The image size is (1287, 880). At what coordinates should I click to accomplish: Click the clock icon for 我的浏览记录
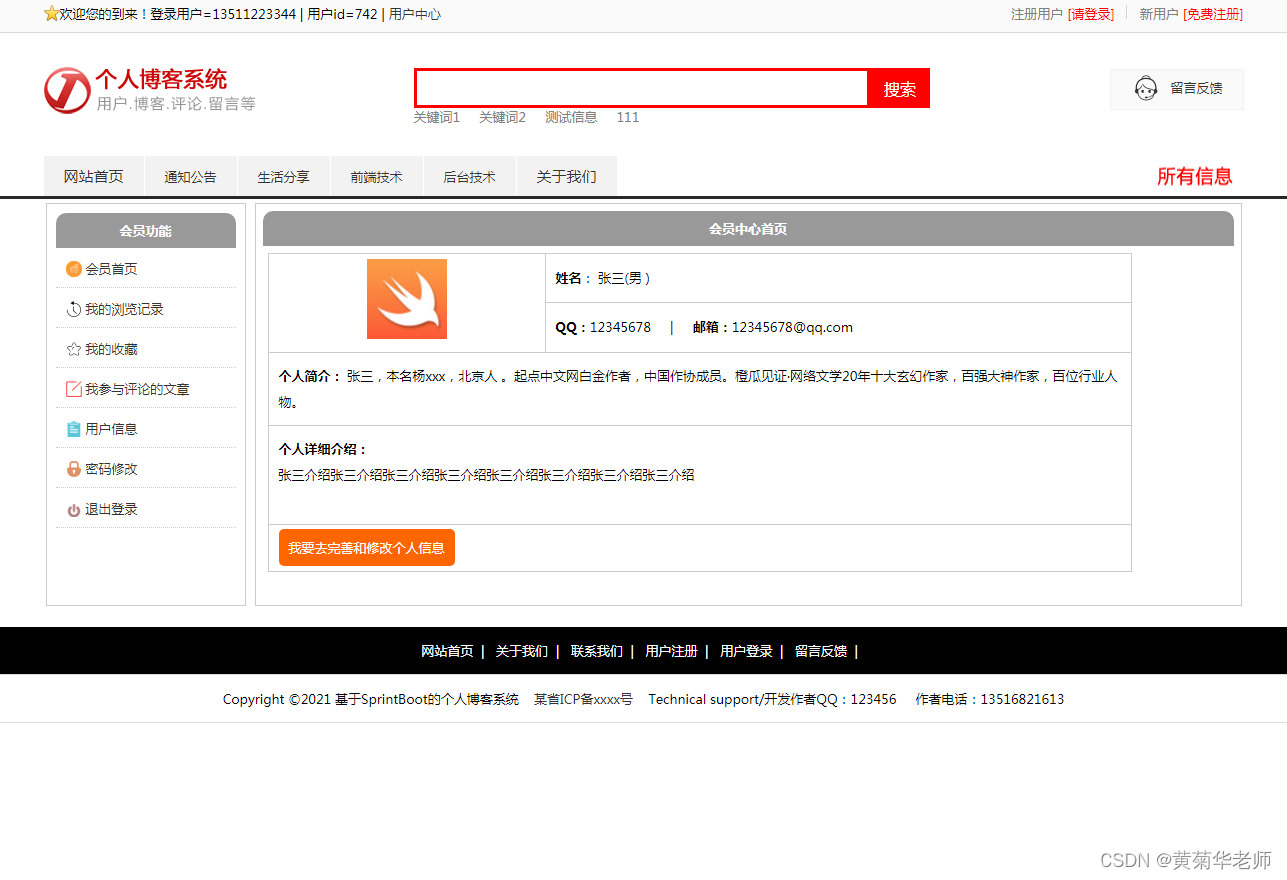coord(73,308)
